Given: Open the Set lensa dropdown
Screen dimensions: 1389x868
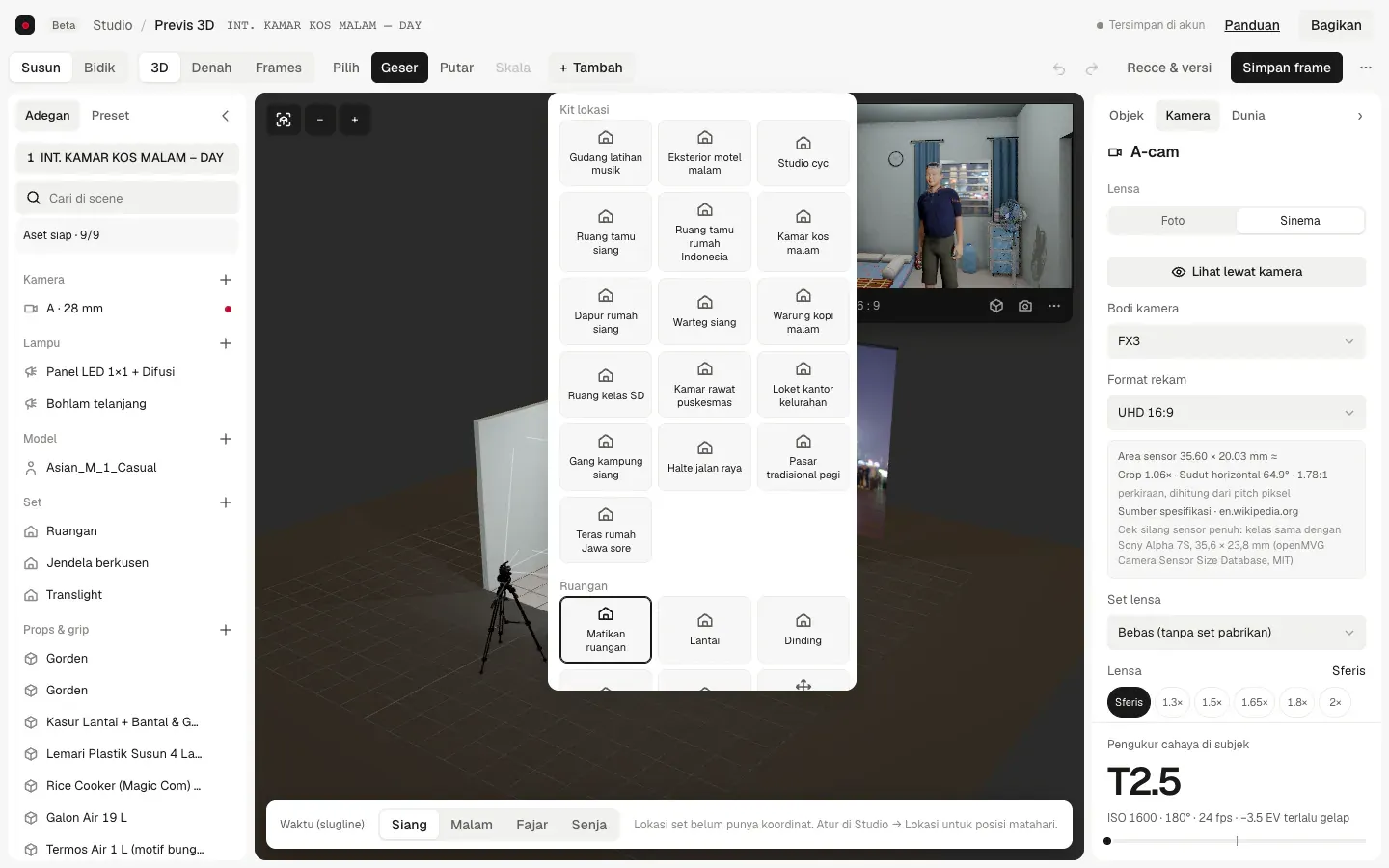Looking at the screenshot, I should pos(1237,633).
